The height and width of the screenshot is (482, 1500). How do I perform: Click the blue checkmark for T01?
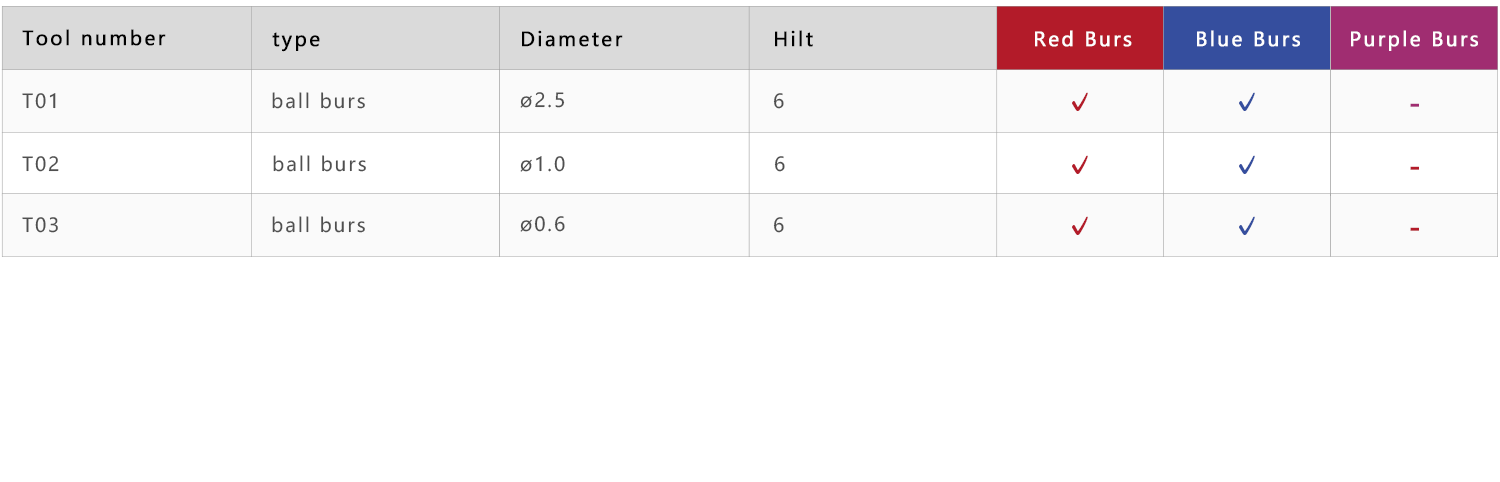tap(1246, 102)
